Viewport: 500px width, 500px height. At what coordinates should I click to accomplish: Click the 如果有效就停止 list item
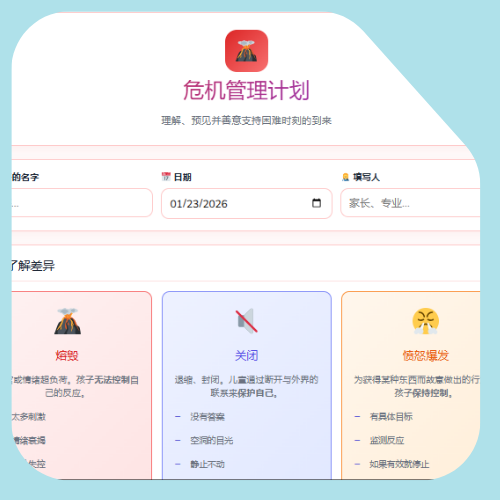[399, 464]
